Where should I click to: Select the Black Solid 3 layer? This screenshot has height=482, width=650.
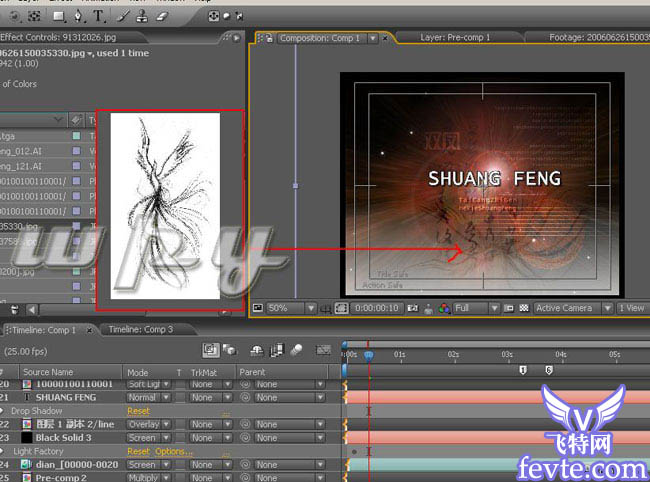(63, 438)
